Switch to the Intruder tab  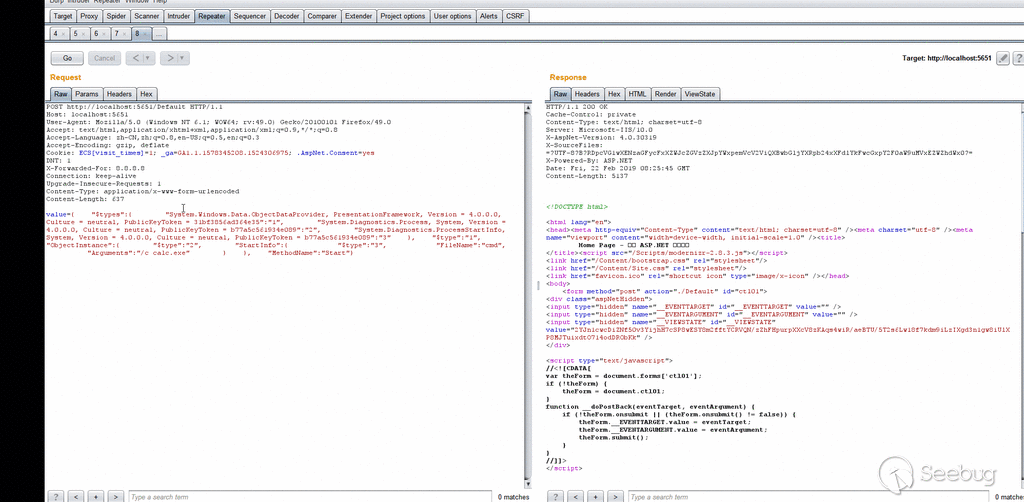179,16
